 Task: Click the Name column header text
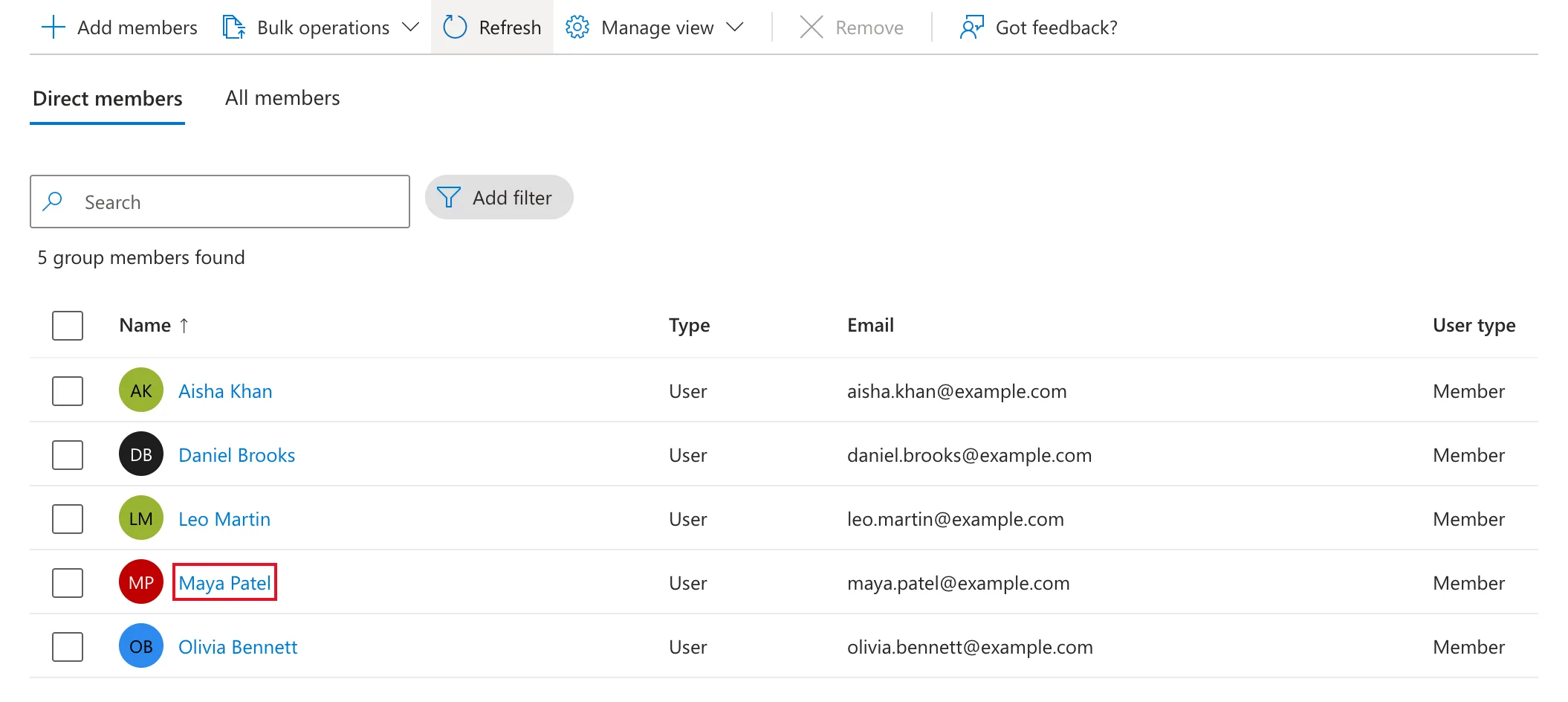coord(145,326)
